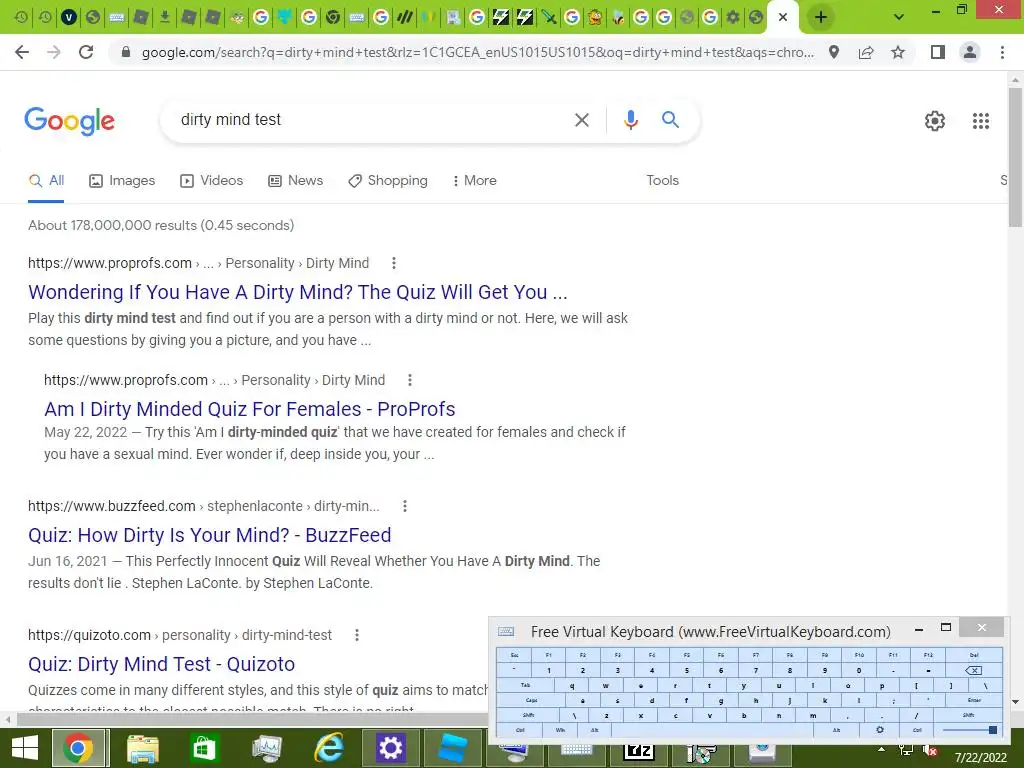Open the Tools search options
The image size is (1024, 768).
[662, 180]
